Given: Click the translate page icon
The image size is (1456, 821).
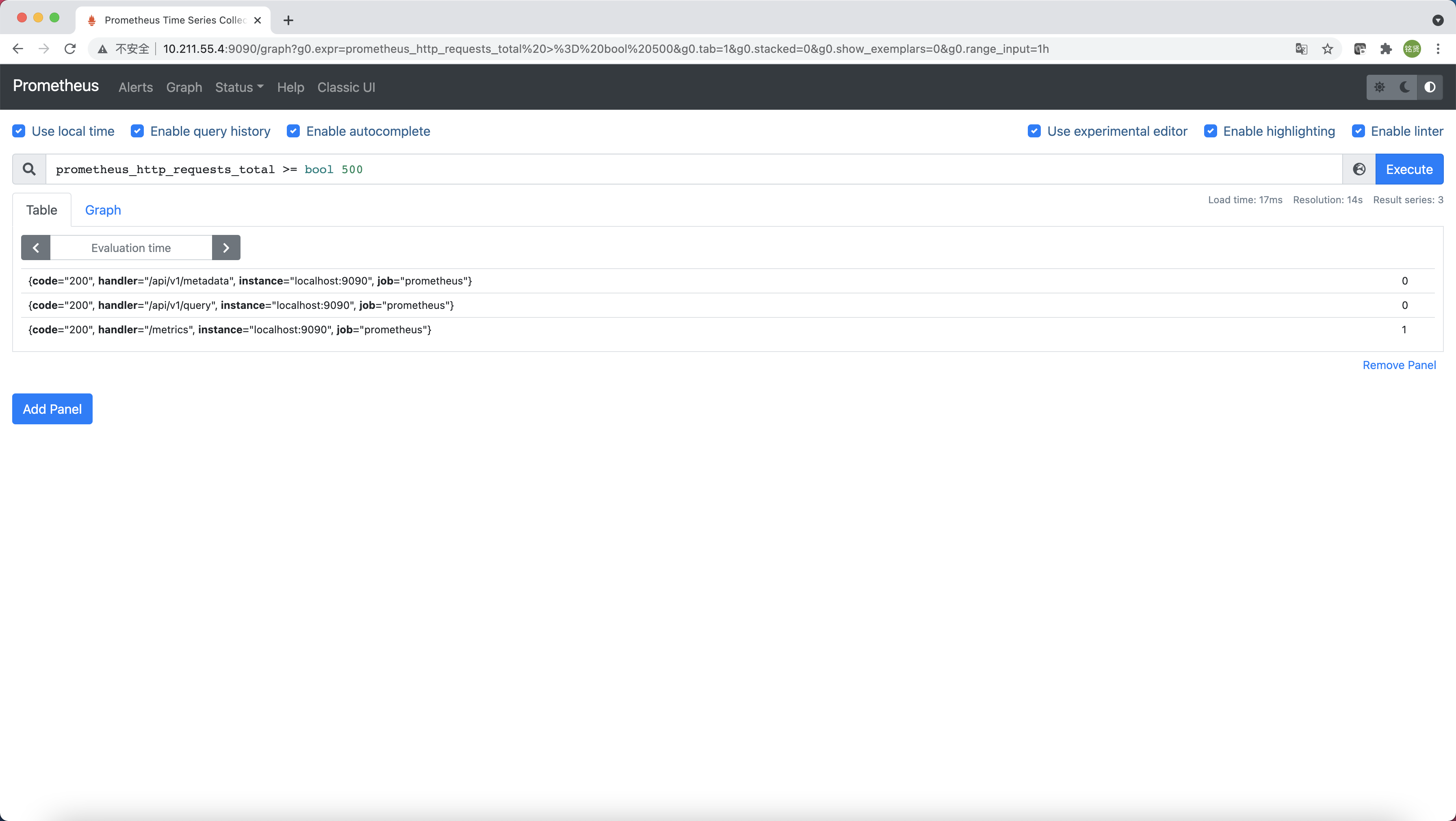Looking at the screenshot, I should [x=1301, y=49].
